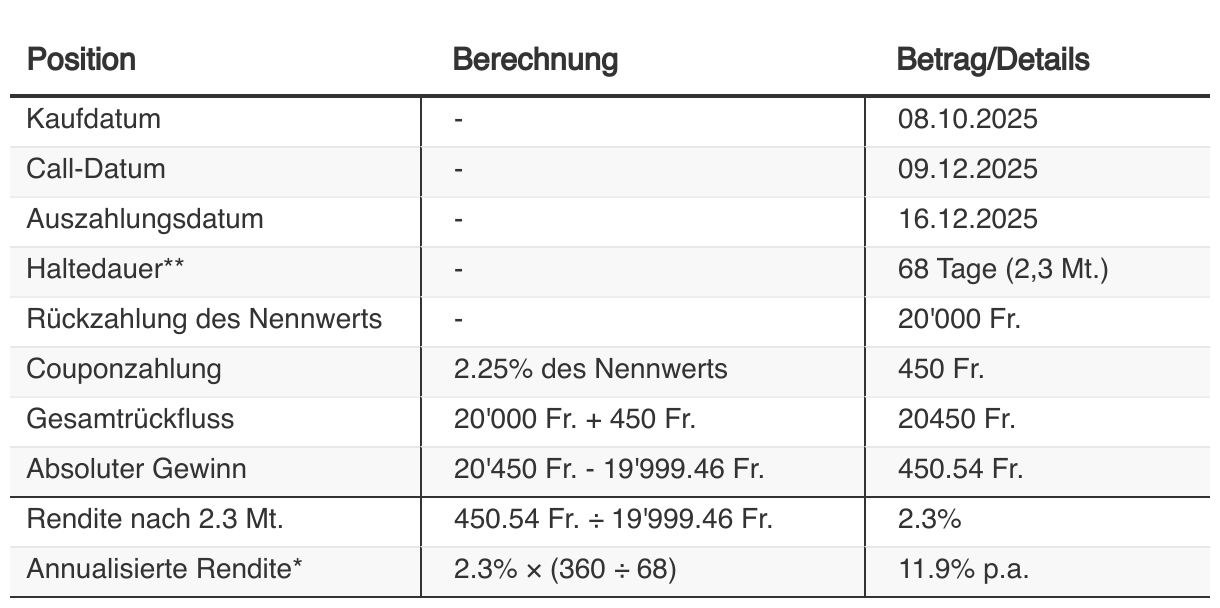Select the '2.25% des Nennwerts' calculation cell
Image resolution: width=1220 pixels, height=608 pixels.
[x=590, y=369]
